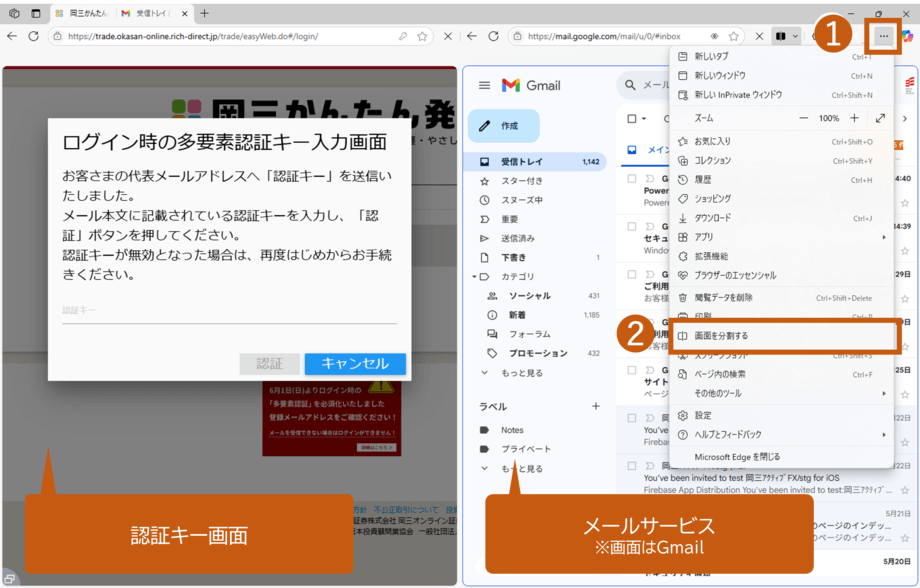Click the full-screen arrow icon in the zoom row
The image size is (920, 588).
(x=880, y=119)
